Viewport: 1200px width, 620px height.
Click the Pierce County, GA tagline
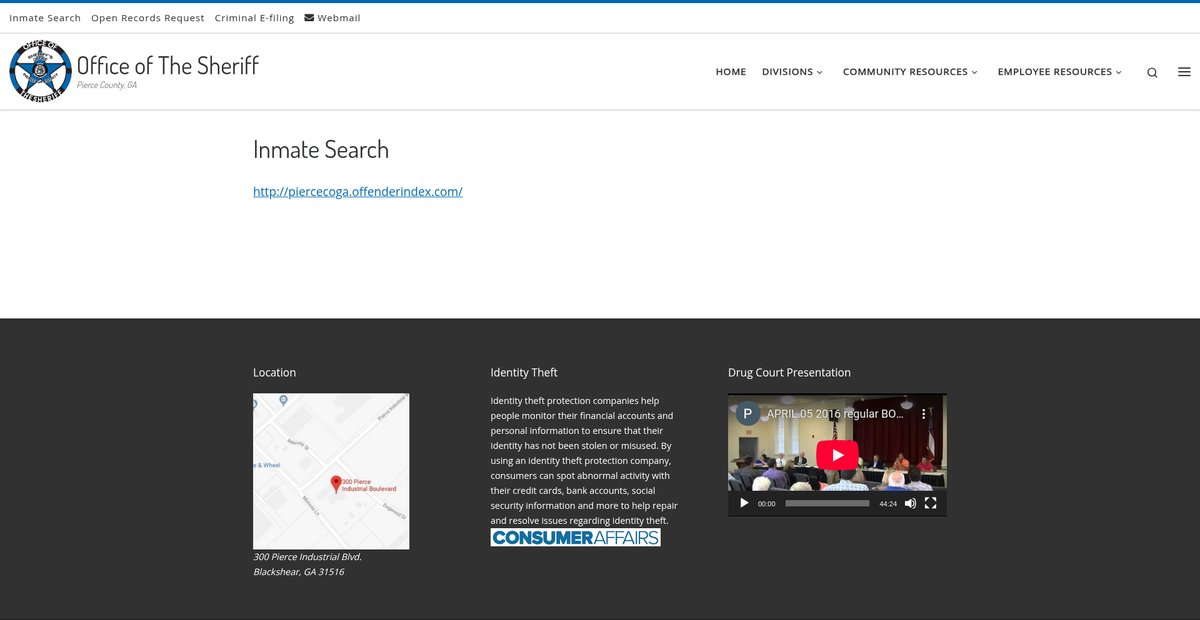[x=107, y=86]
